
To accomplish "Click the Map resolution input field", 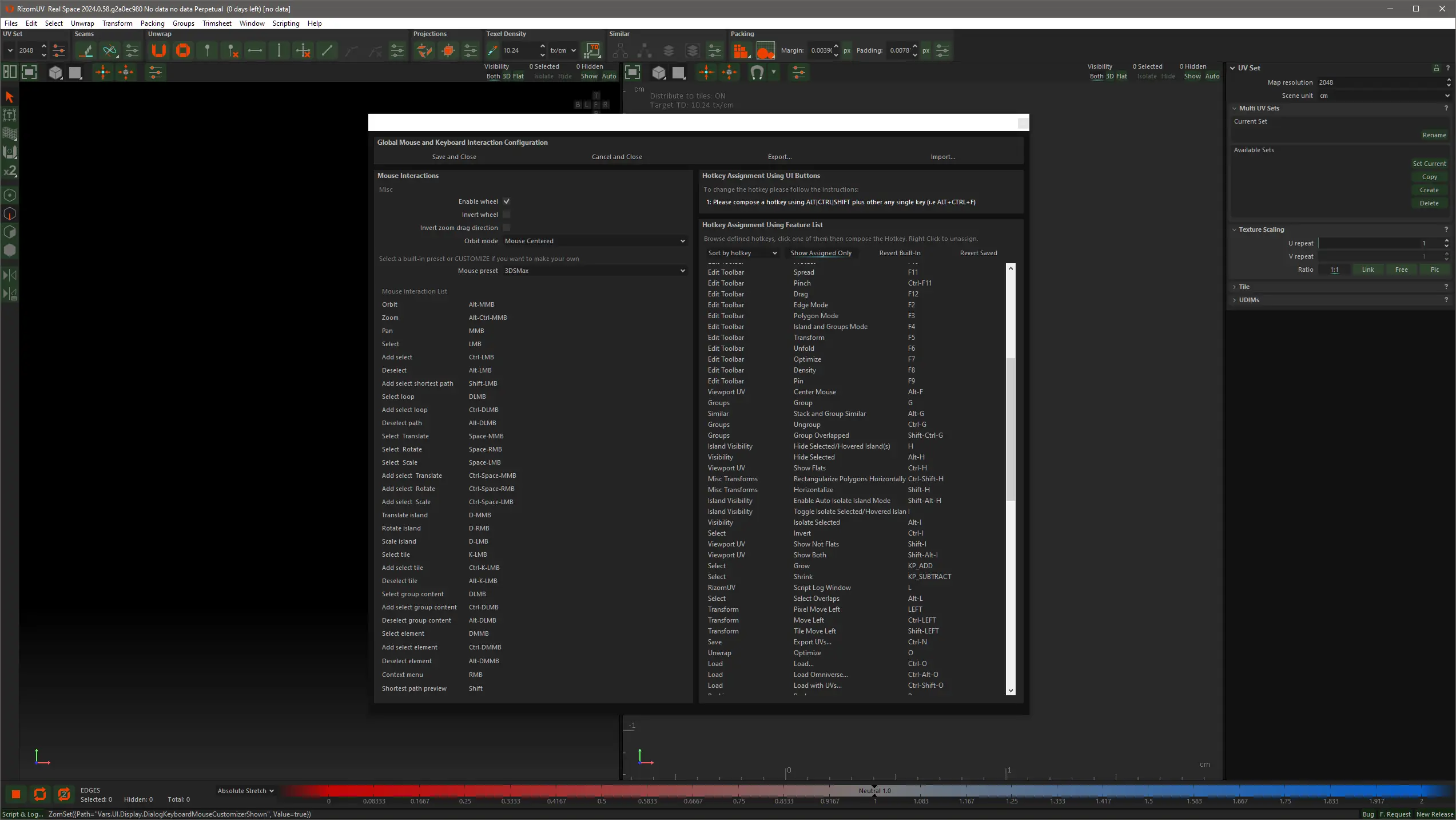I will click(x=1378, y=82).
